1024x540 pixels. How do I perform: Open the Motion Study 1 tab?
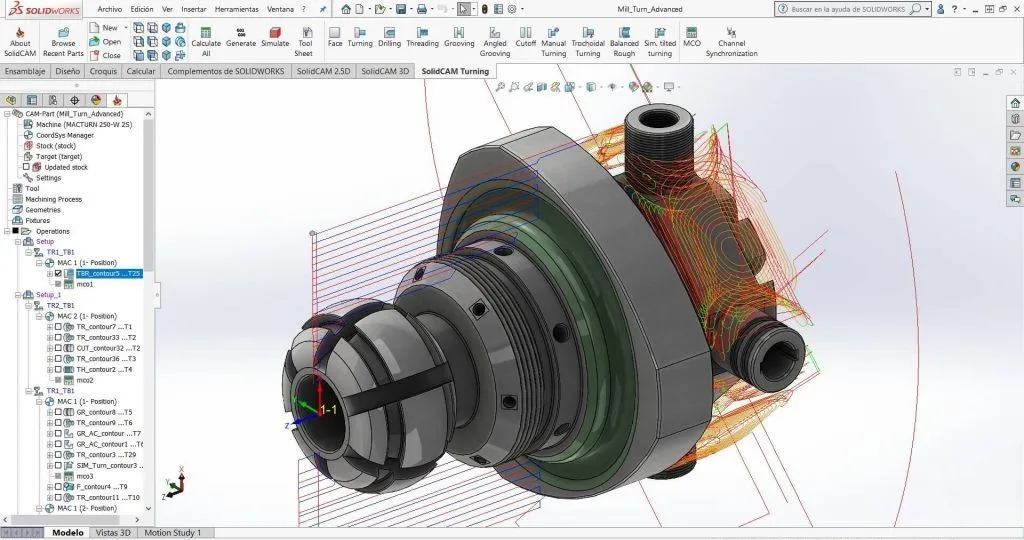pyautogui.click(x=172, y=533)
